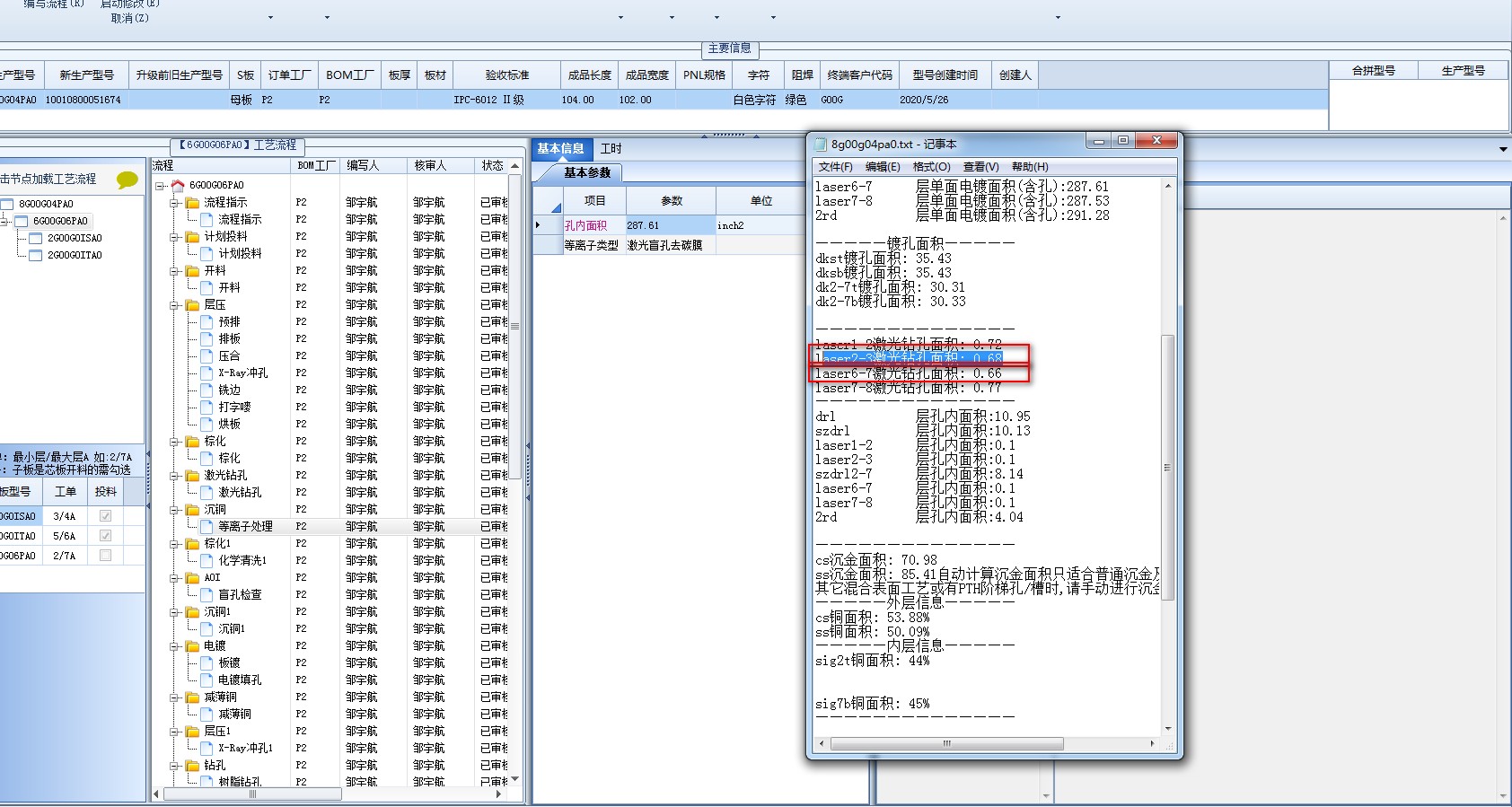Collapse the root 6G00G06PA0 node in process tree
This screenshot has height=807, width=1512.
point(160,186)
